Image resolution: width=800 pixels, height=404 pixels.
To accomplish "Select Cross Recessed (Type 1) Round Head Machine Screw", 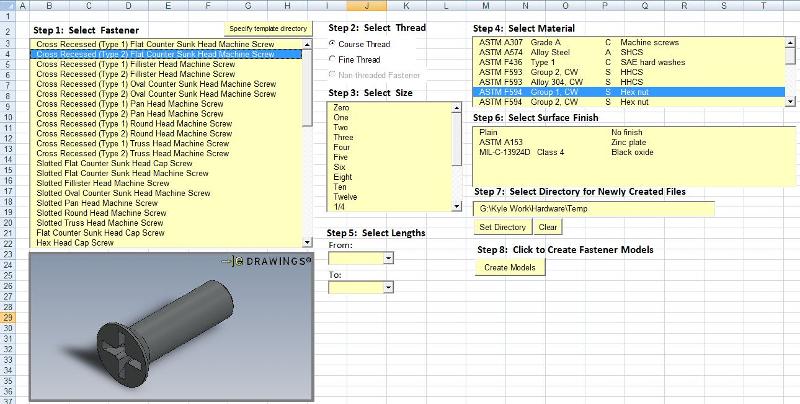I will (x=166, y=123).
